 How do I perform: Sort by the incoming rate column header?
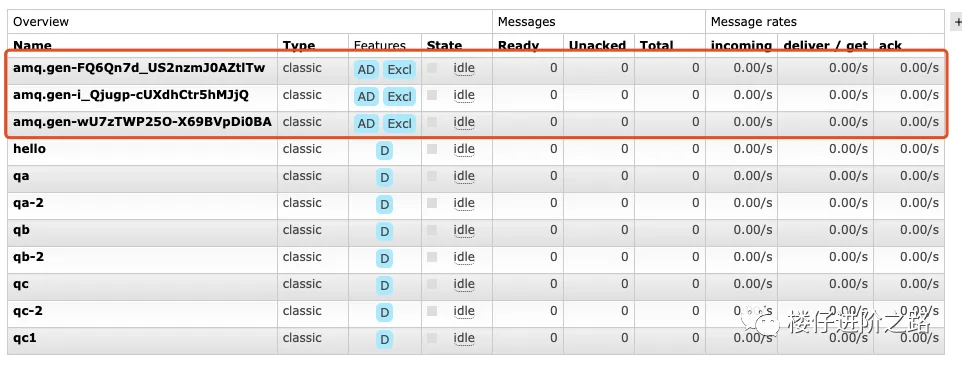click(741, 46)
